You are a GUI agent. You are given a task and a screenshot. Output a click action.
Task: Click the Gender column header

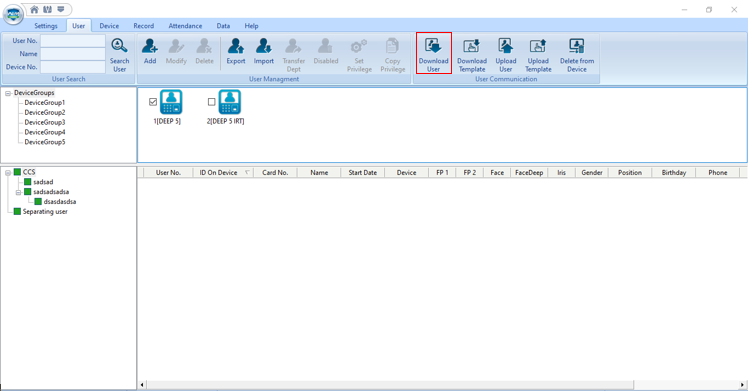(592, 173)
